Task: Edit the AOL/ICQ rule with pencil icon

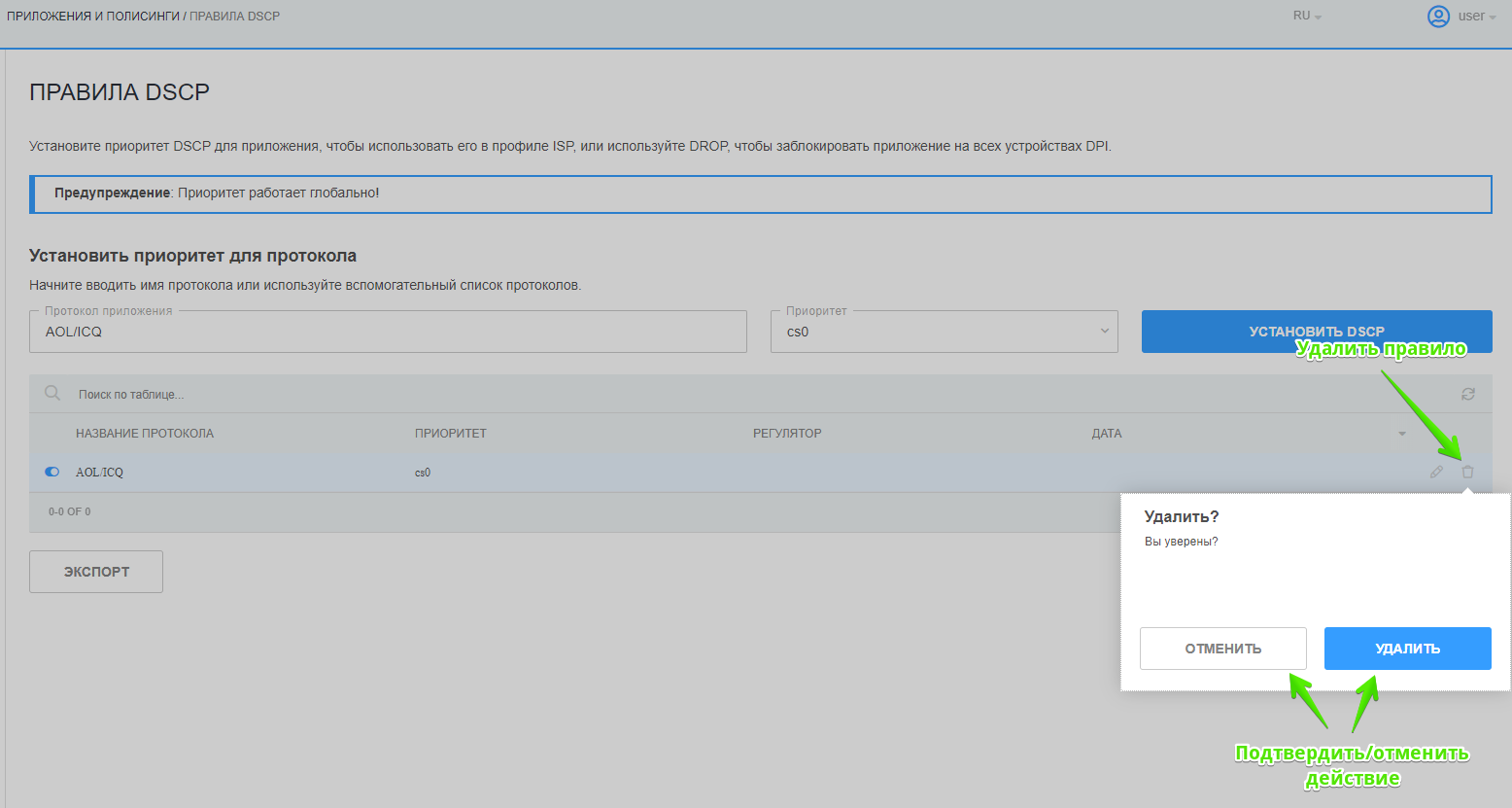Action: pos(1436,472)
